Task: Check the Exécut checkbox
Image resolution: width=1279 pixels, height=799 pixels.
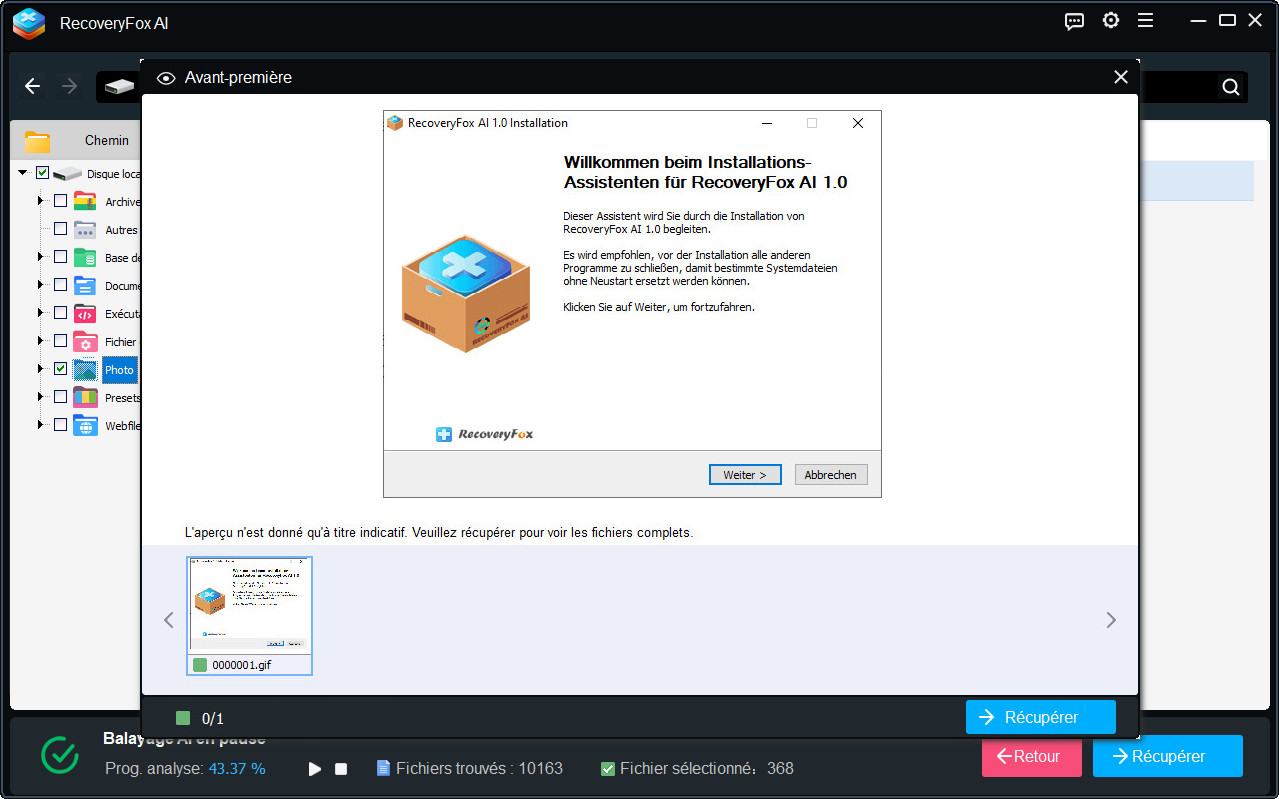Action: click(x=60, y=313)
